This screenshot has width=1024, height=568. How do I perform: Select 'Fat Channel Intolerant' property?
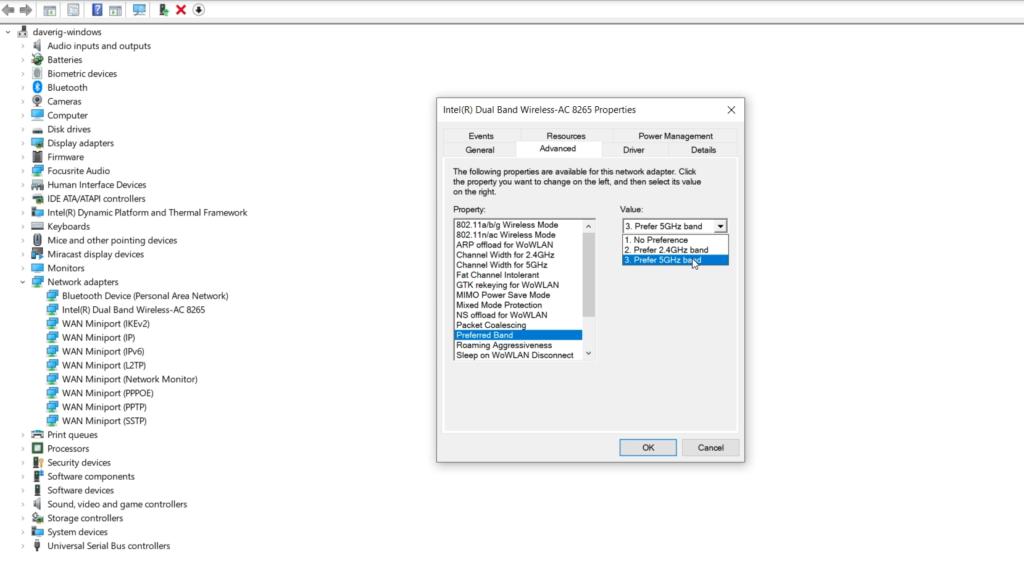point(518,275)
